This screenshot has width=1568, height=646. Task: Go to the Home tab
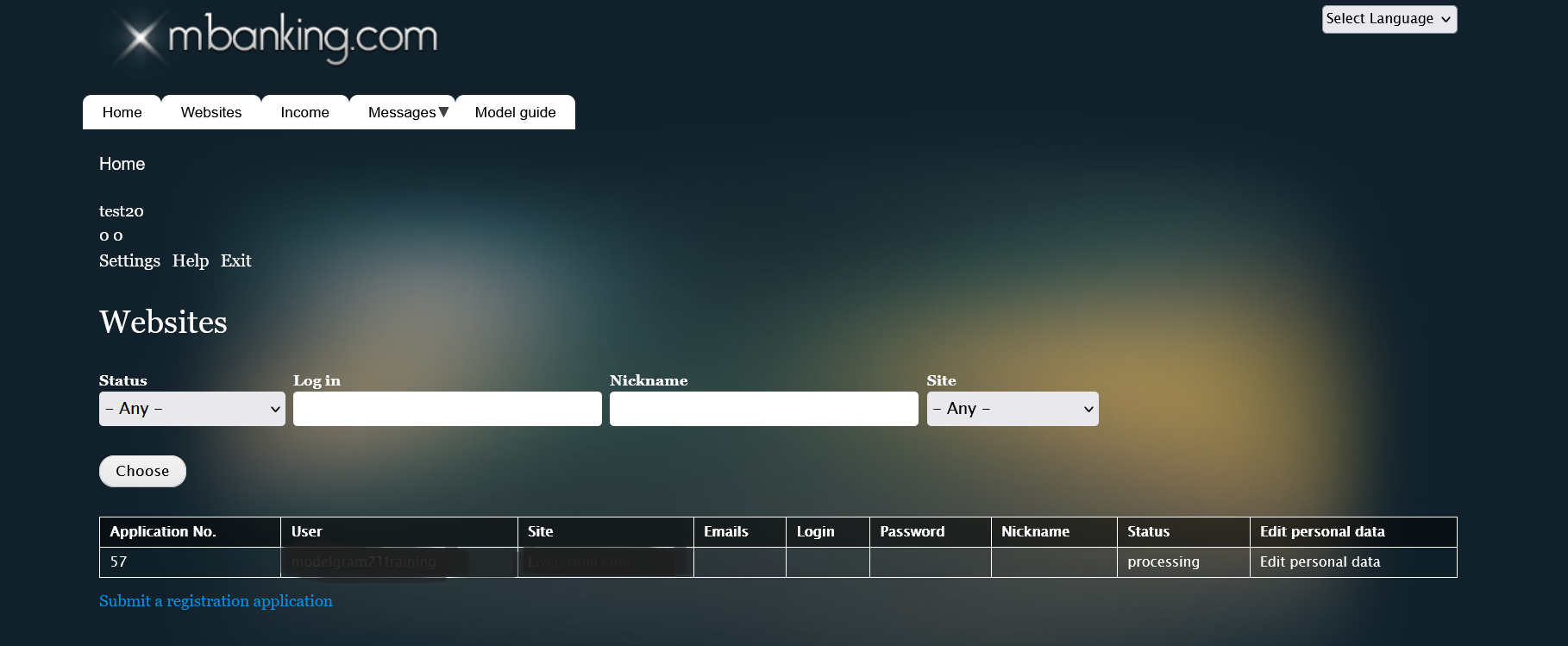(122, 112)
